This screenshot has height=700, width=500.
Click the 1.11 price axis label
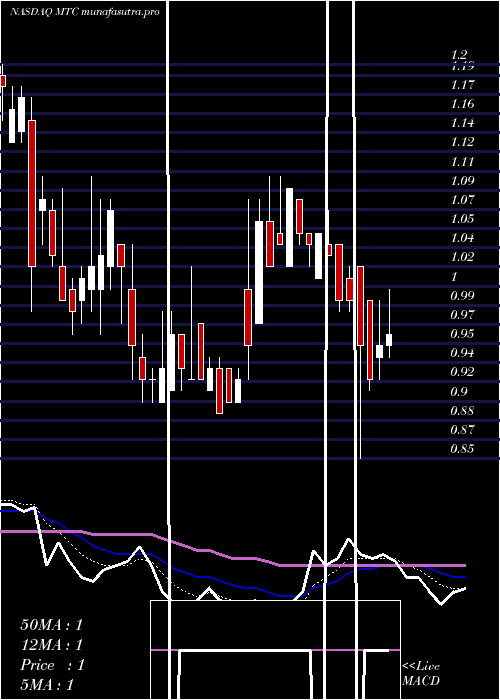pyautogui.click(x=462, y=161)
